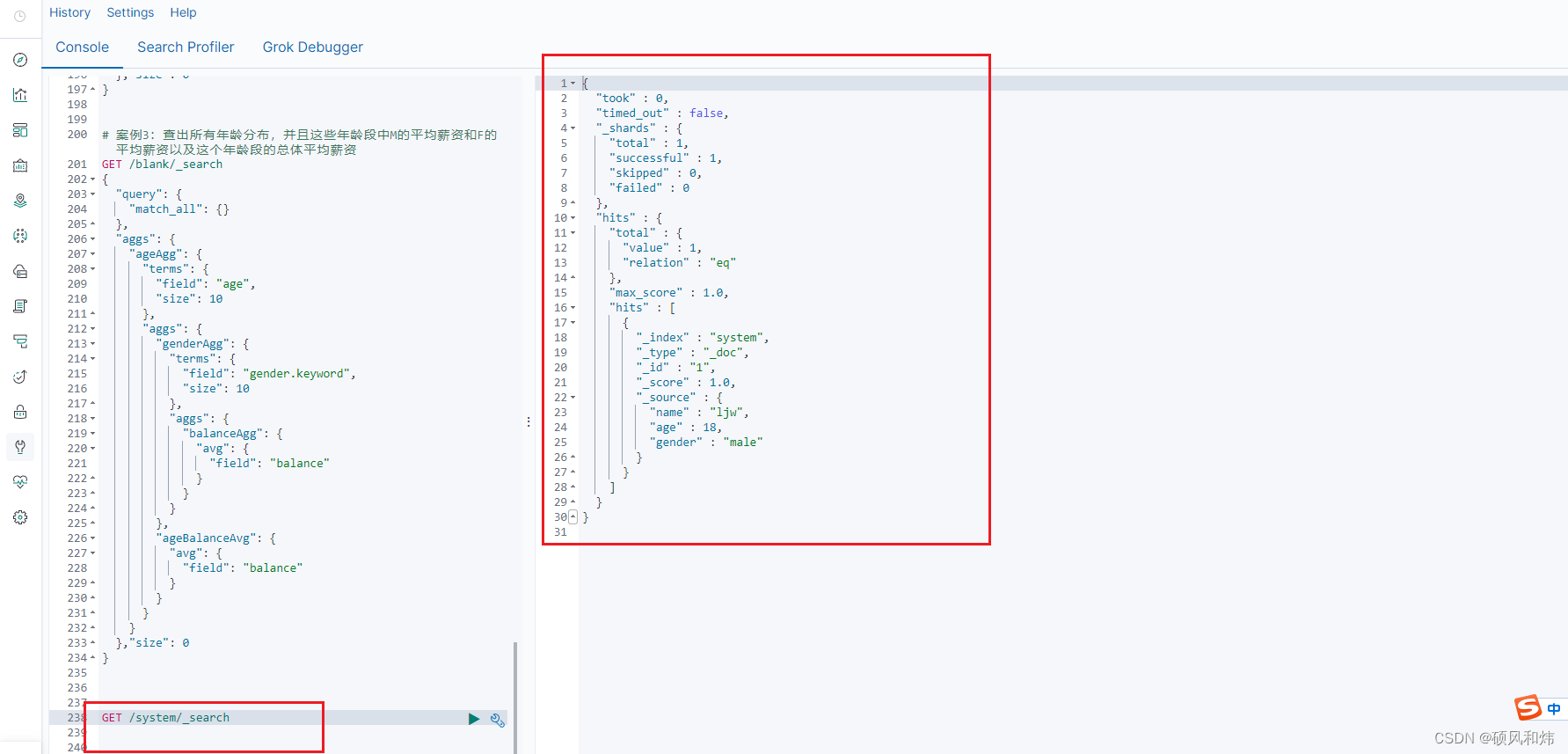Open the History menu
Image resolution: width=1568 pixels, height=754 pixels.
pos(69,12)
